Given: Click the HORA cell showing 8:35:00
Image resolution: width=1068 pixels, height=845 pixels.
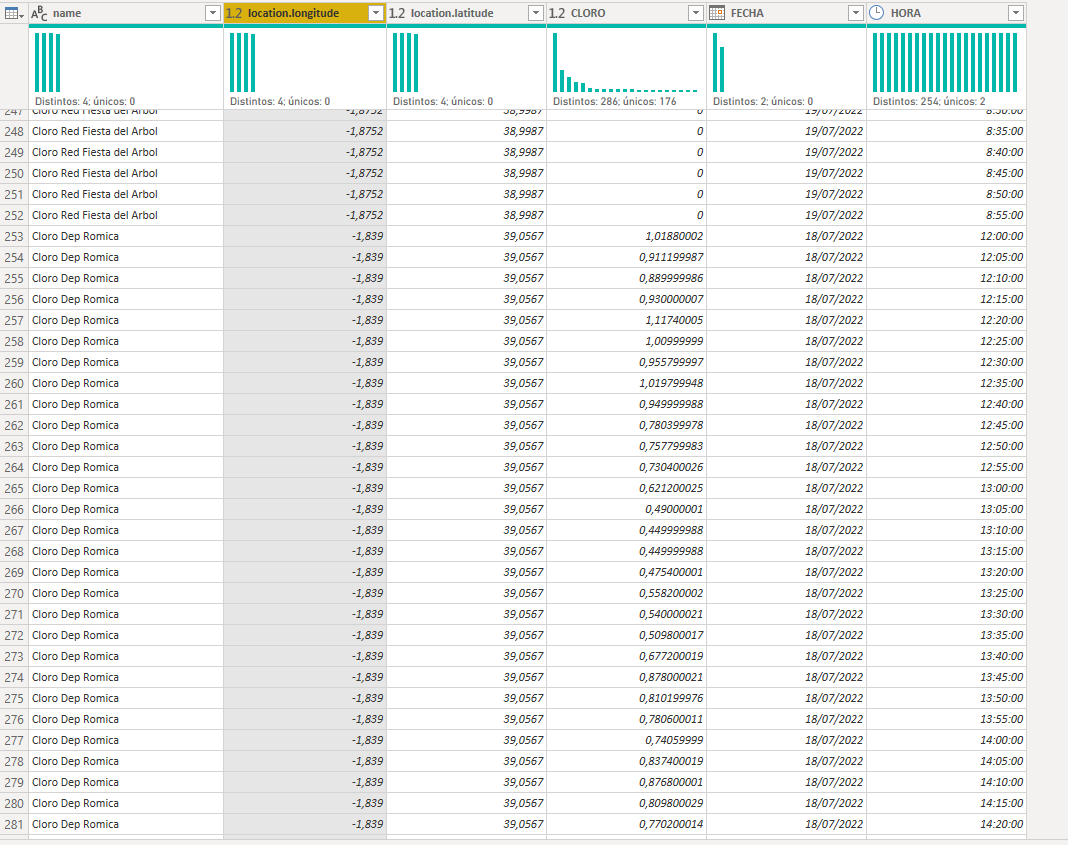Looking at the screenshot, I should pyautogui.click(x=947, y=131).
